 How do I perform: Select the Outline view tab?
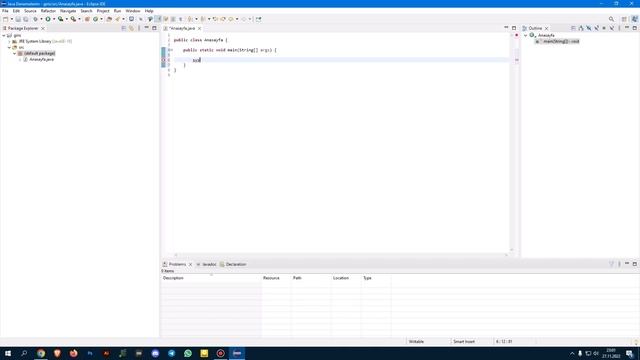click(x=535, y=29)
